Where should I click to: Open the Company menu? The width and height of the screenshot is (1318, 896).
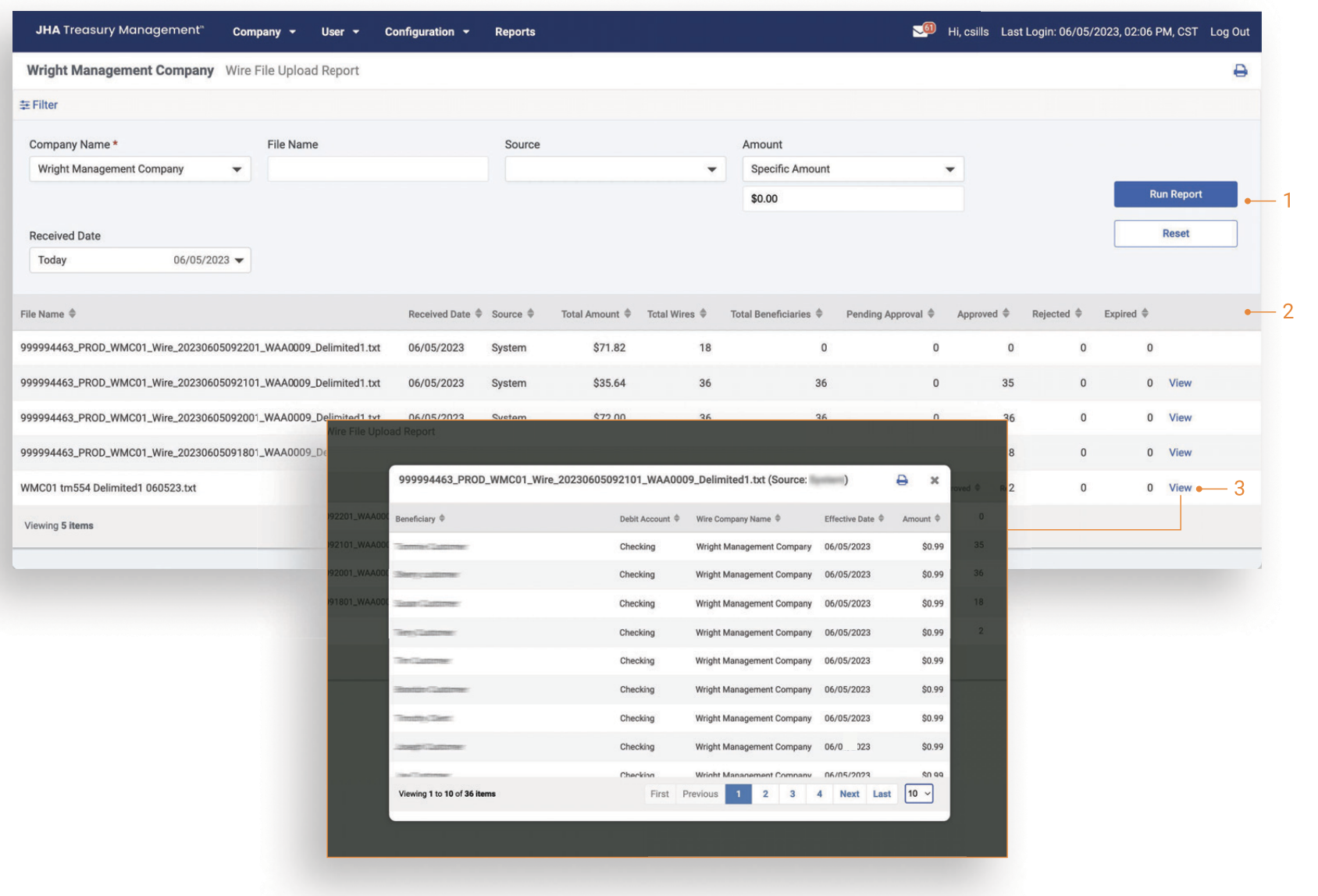(264, 32)
